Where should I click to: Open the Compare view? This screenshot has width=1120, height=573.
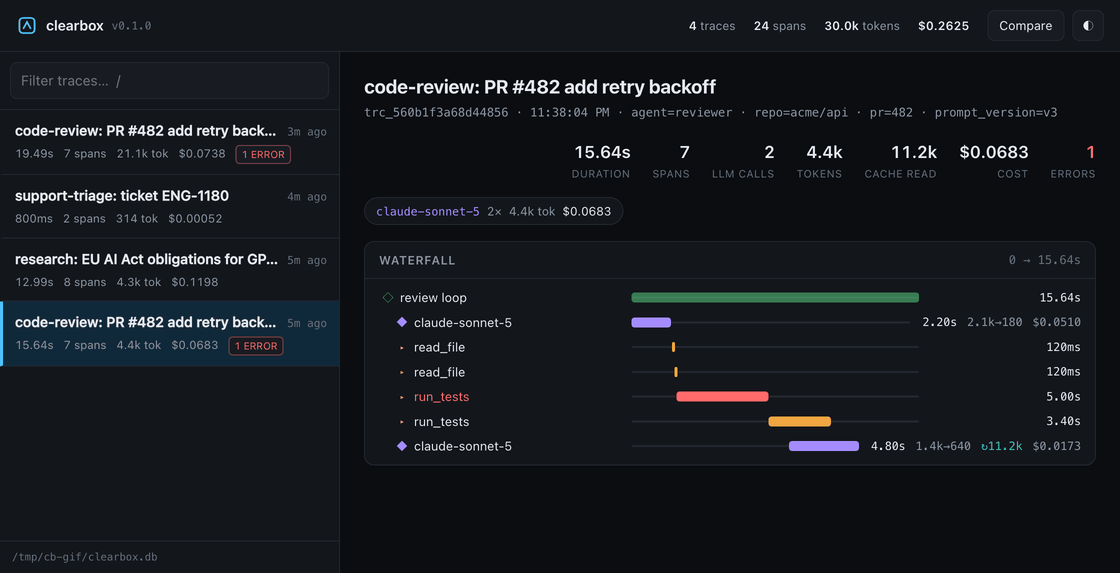[1025, 26]
